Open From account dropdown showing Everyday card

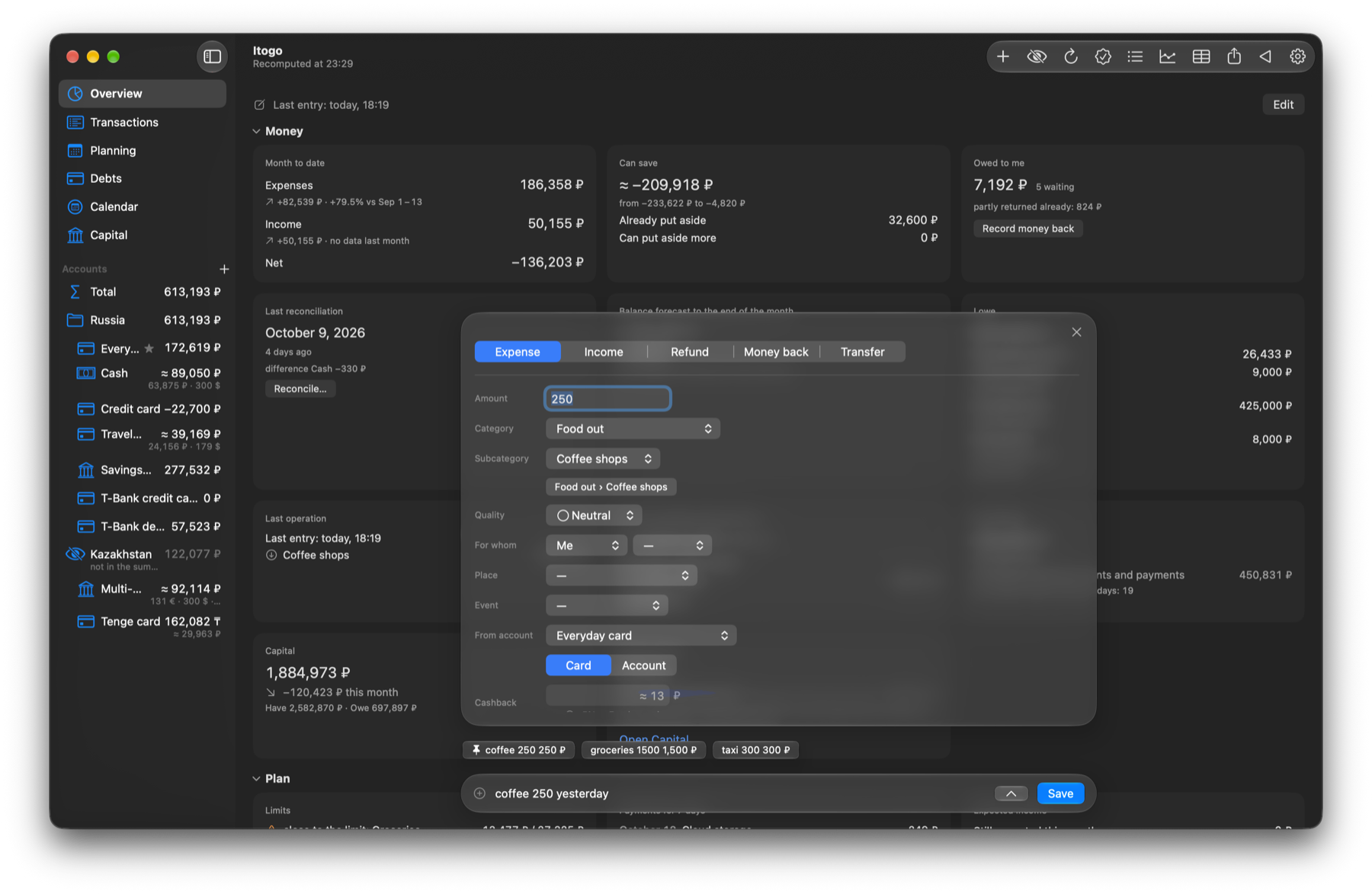tap(641, 636)
